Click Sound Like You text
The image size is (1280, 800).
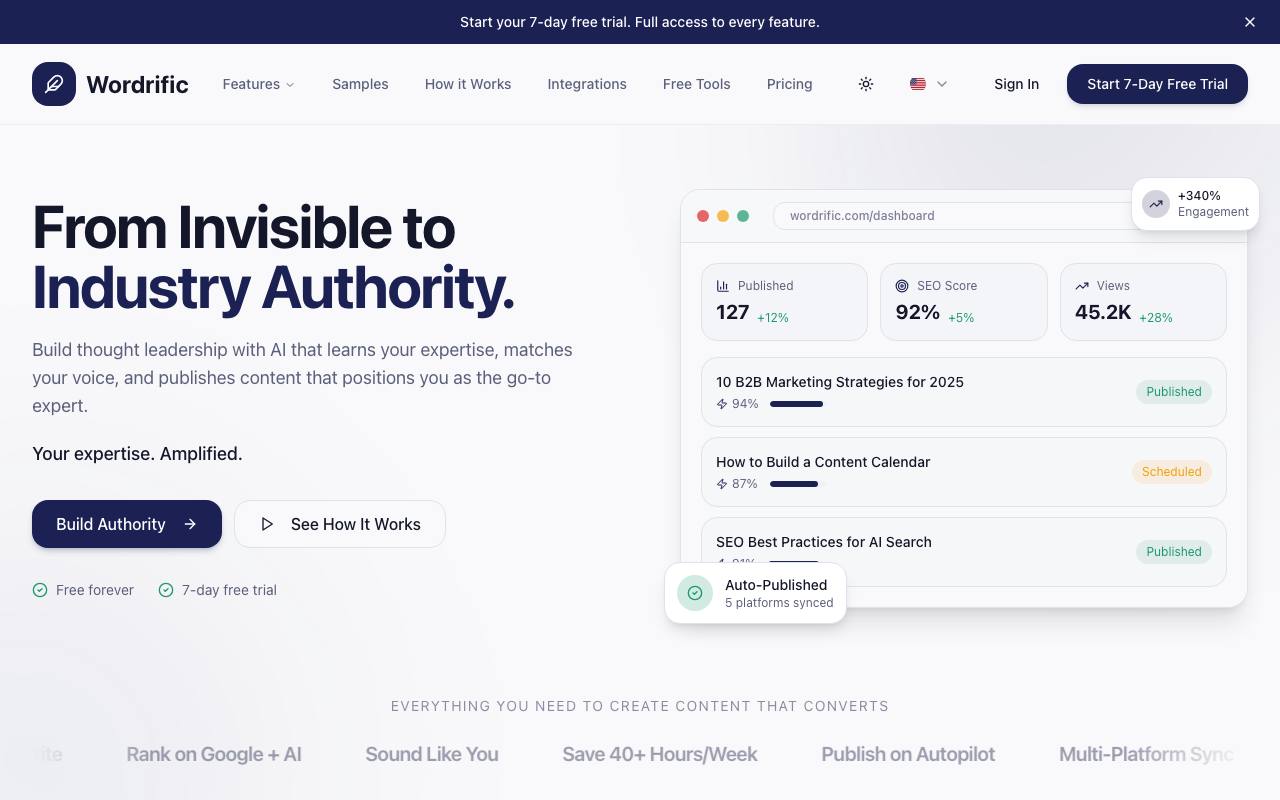pos(432,754)
